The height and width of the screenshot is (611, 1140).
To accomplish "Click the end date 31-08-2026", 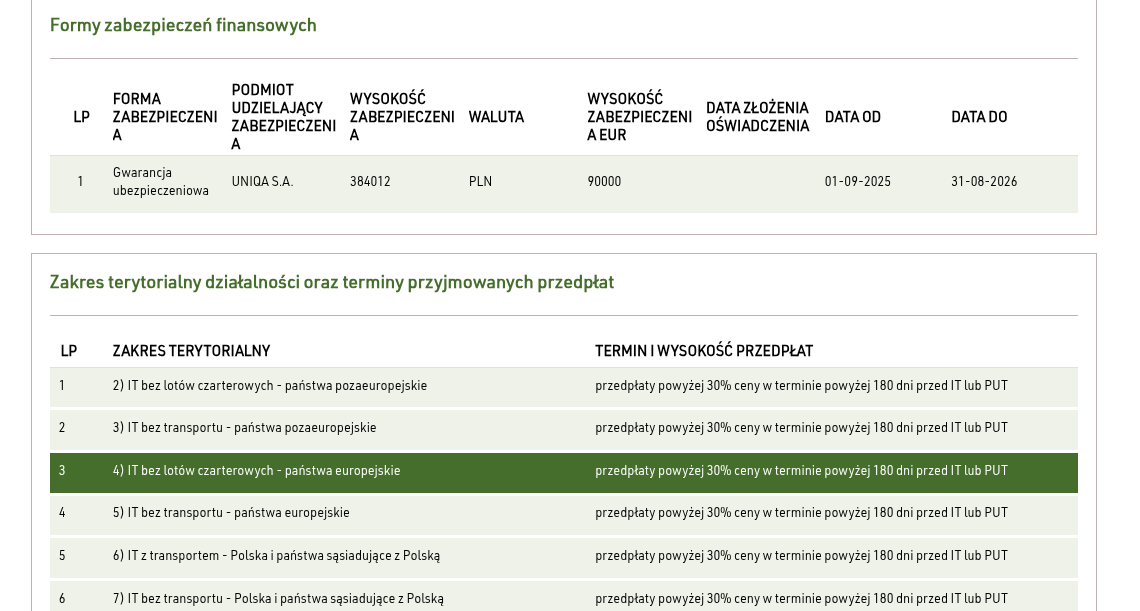I will 984,182.
